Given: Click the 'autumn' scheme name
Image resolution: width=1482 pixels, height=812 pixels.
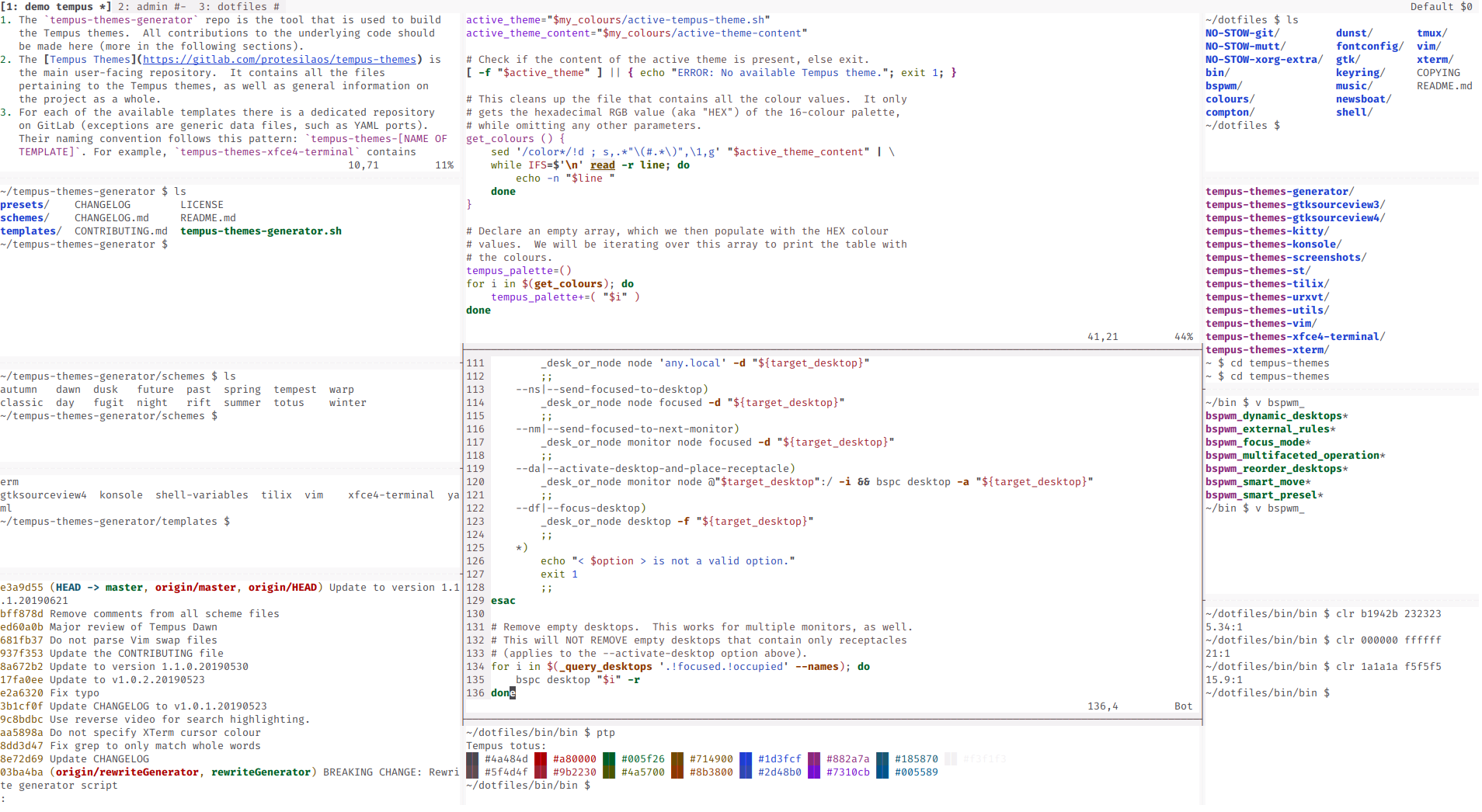Looking at the screenshot, I should coord(19,389).
